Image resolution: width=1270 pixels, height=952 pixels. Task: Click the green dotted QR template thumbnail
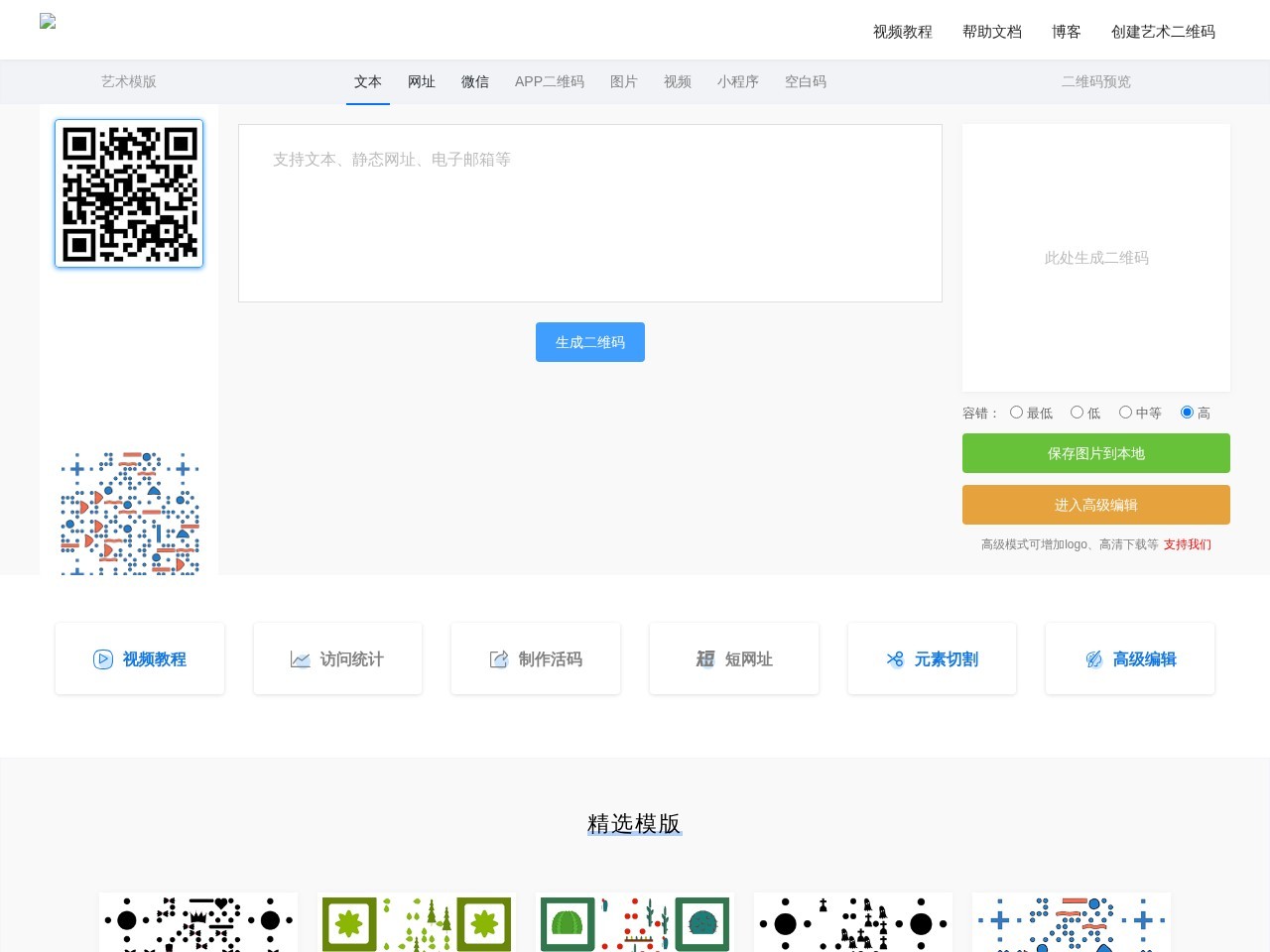pyautogui.click(x=416, y=923)
